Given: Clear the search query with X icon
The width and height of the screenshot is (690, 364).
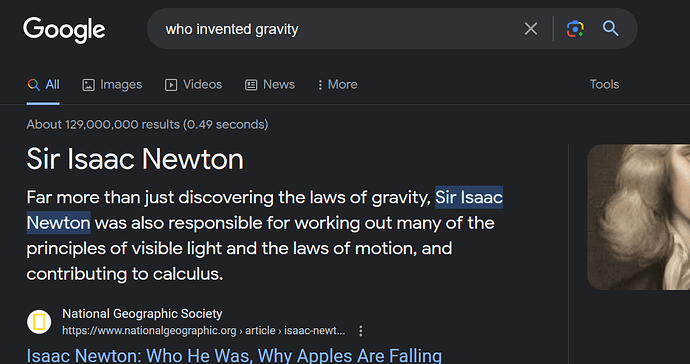Looking at the screenshot, I should pos(531,29).
